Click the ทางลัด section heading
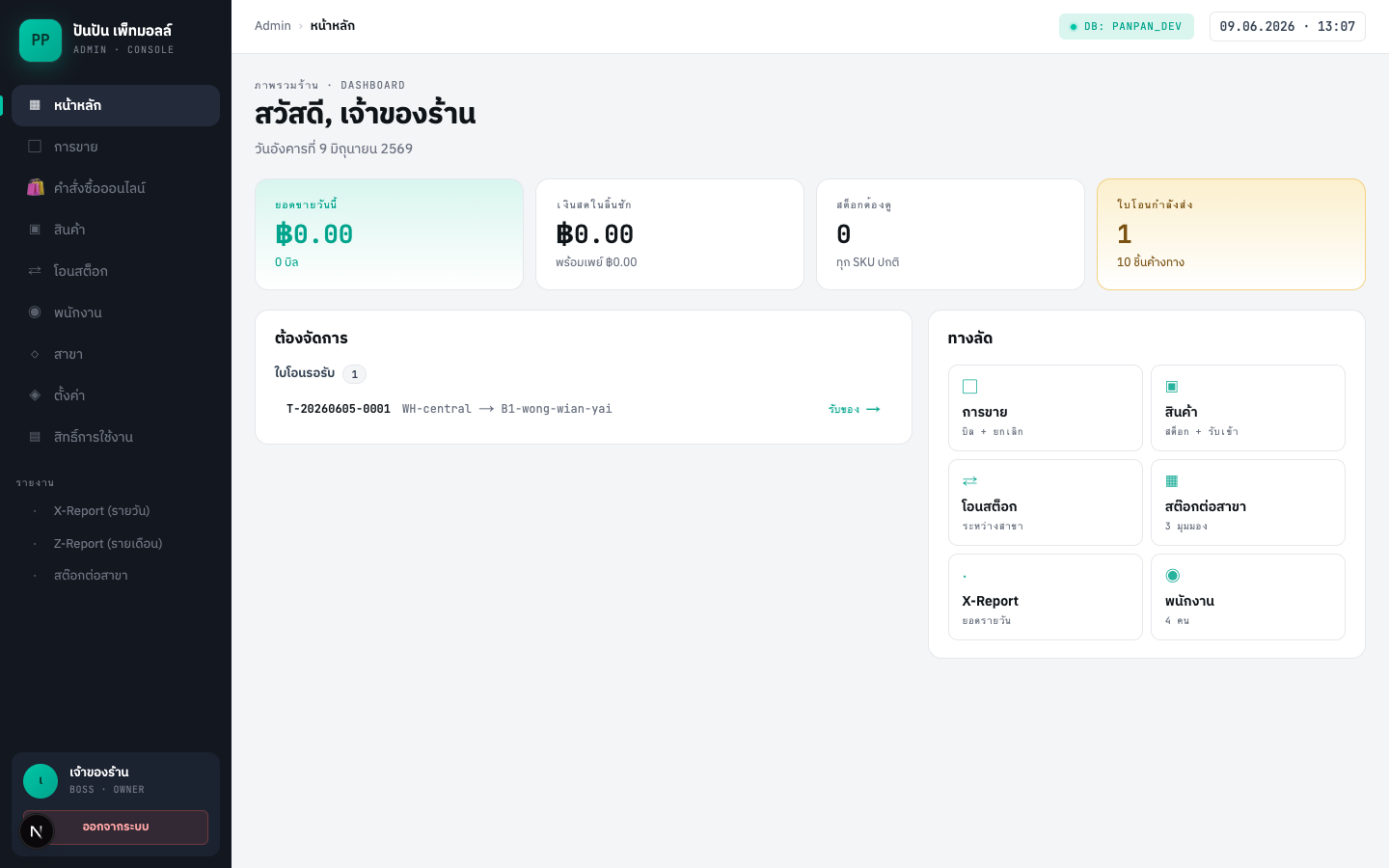This screenshot has height=868, width=1389. pyautogui.click(x=970, y=339)
